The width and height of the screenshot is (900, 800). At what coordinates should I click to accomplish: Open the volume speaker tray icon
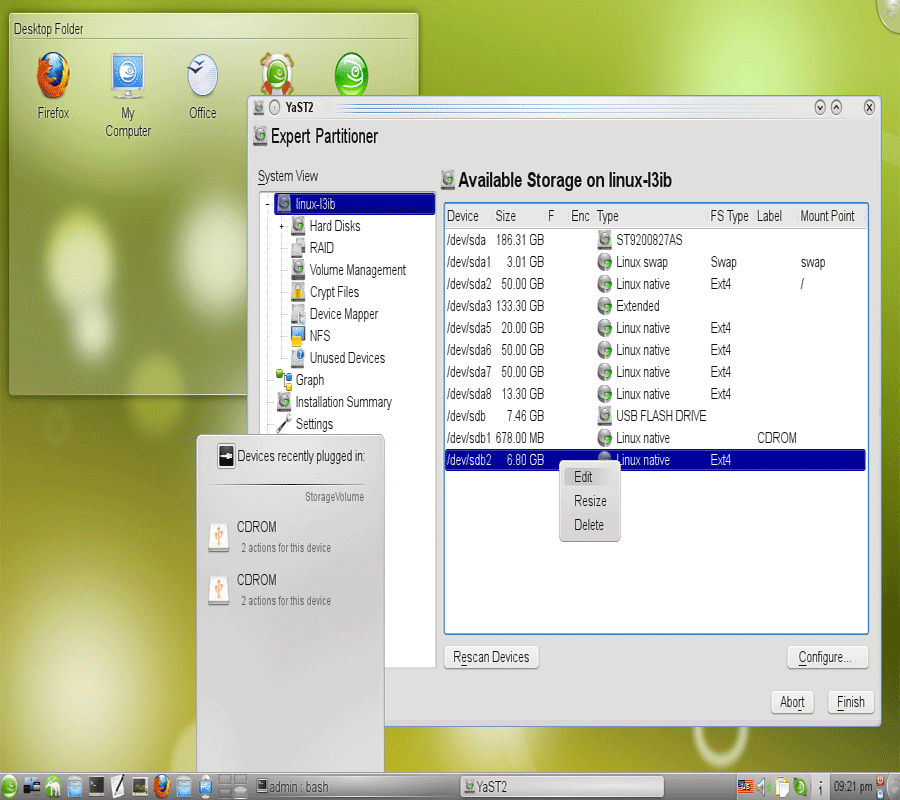coord(763,787)
